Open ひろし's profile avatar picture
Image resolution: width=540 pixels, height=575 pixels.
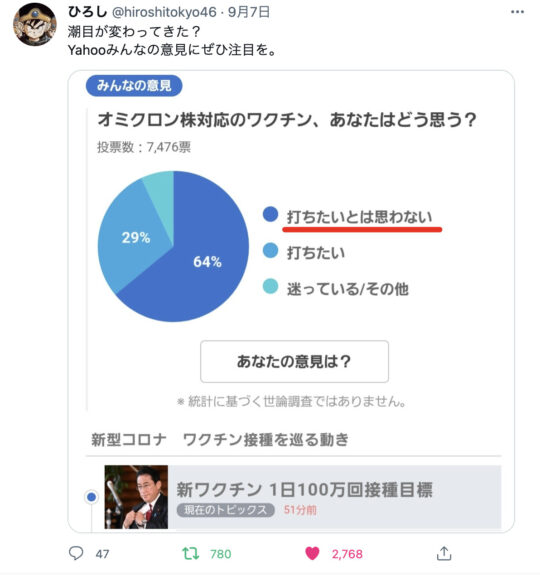[35, 25]
